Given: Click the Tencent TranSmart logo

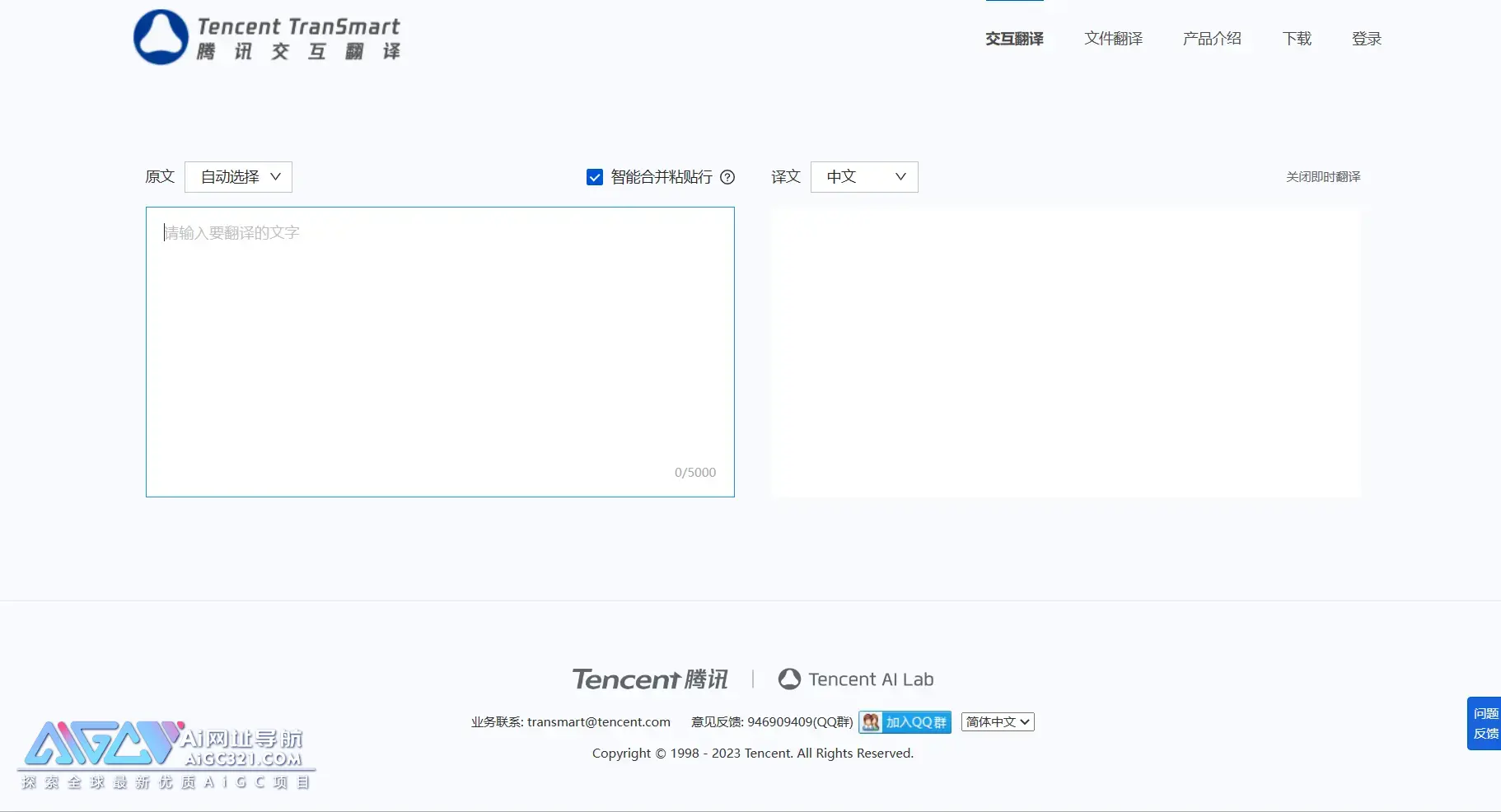Looking at the screenshot, I should [267, 38].
